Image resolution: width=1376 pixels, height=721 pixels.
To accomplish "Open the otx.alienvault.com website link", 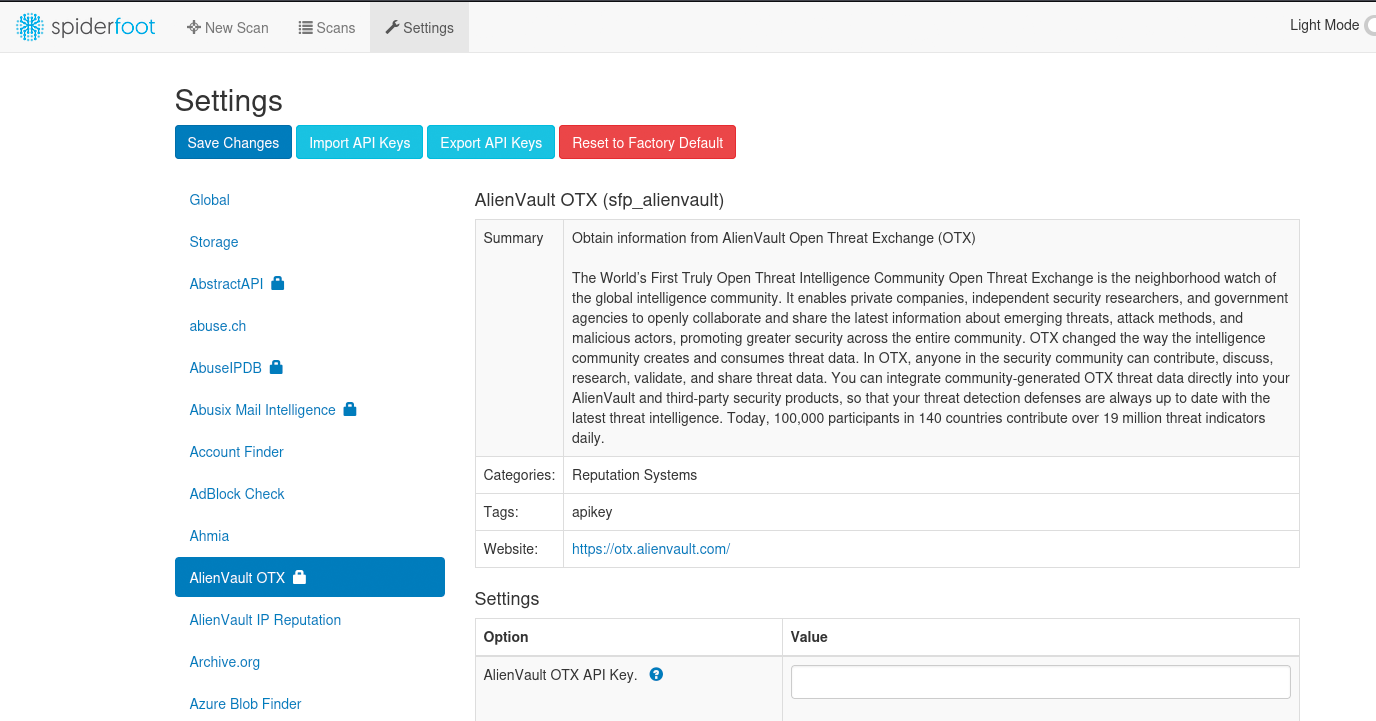I will [x=651, y=549].
